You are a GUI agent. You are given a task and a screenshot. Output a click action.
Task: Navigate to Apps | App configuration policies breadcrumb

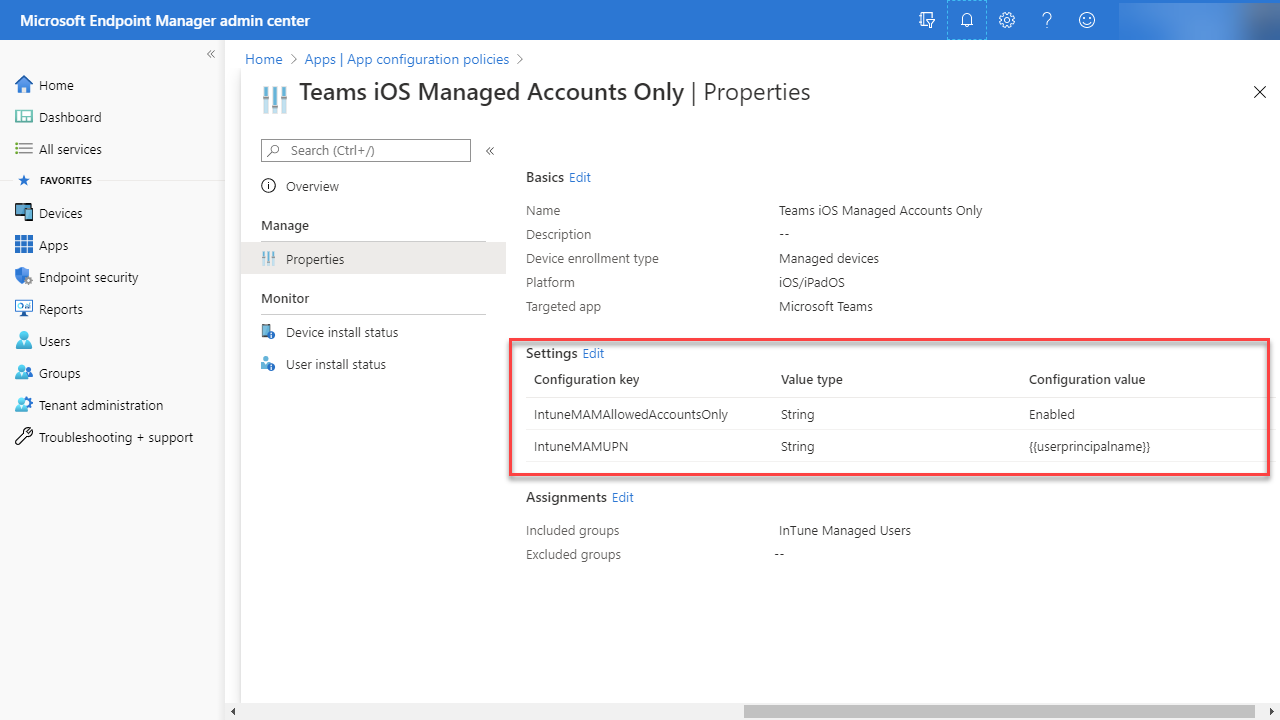point(407,59)
